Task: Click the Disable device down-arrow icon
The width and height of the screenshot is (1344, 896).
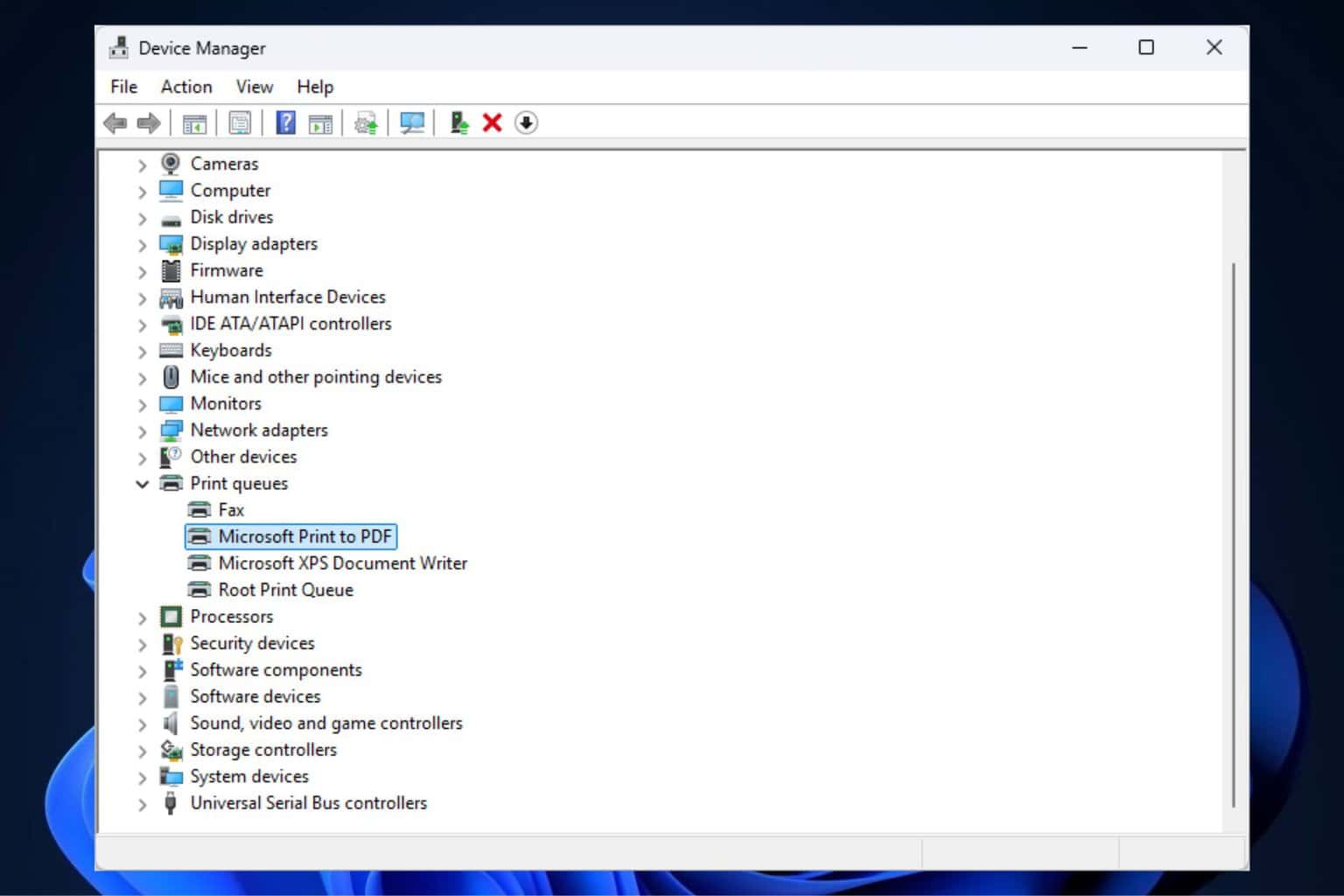Action: [x=527, y=122]
